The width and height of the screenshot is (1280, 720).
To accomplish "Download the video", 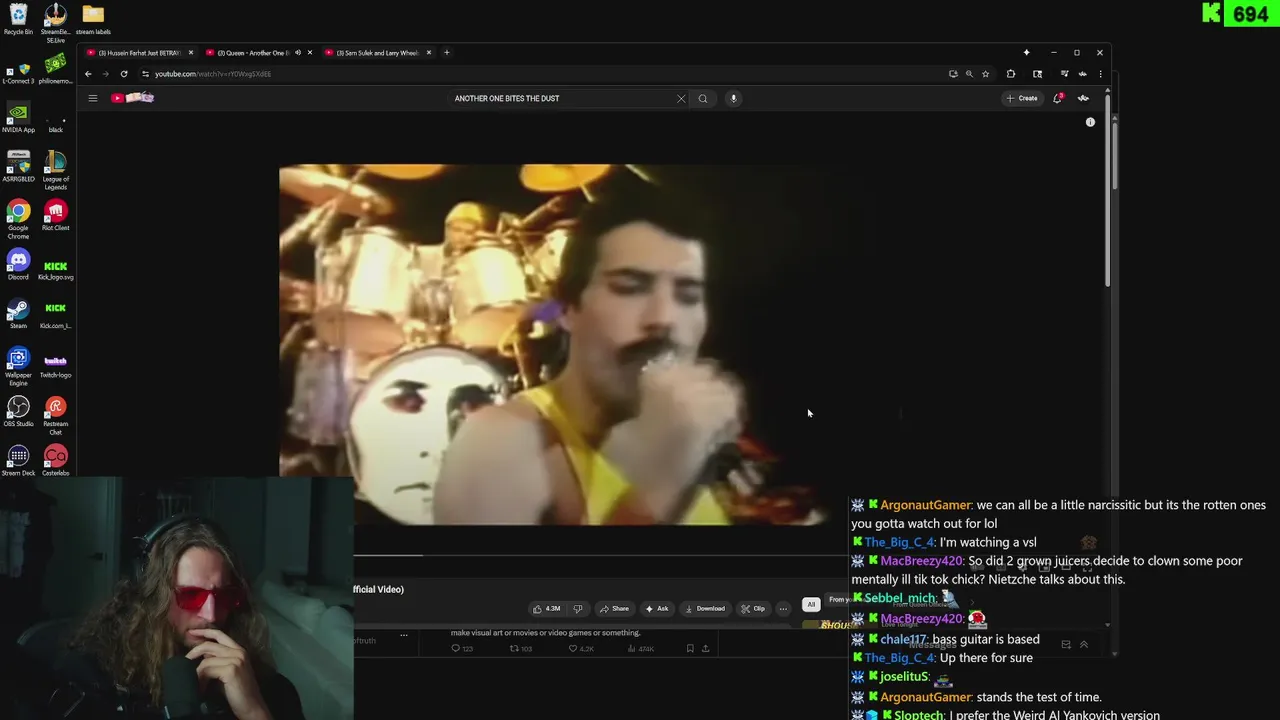I will point(704,608).
